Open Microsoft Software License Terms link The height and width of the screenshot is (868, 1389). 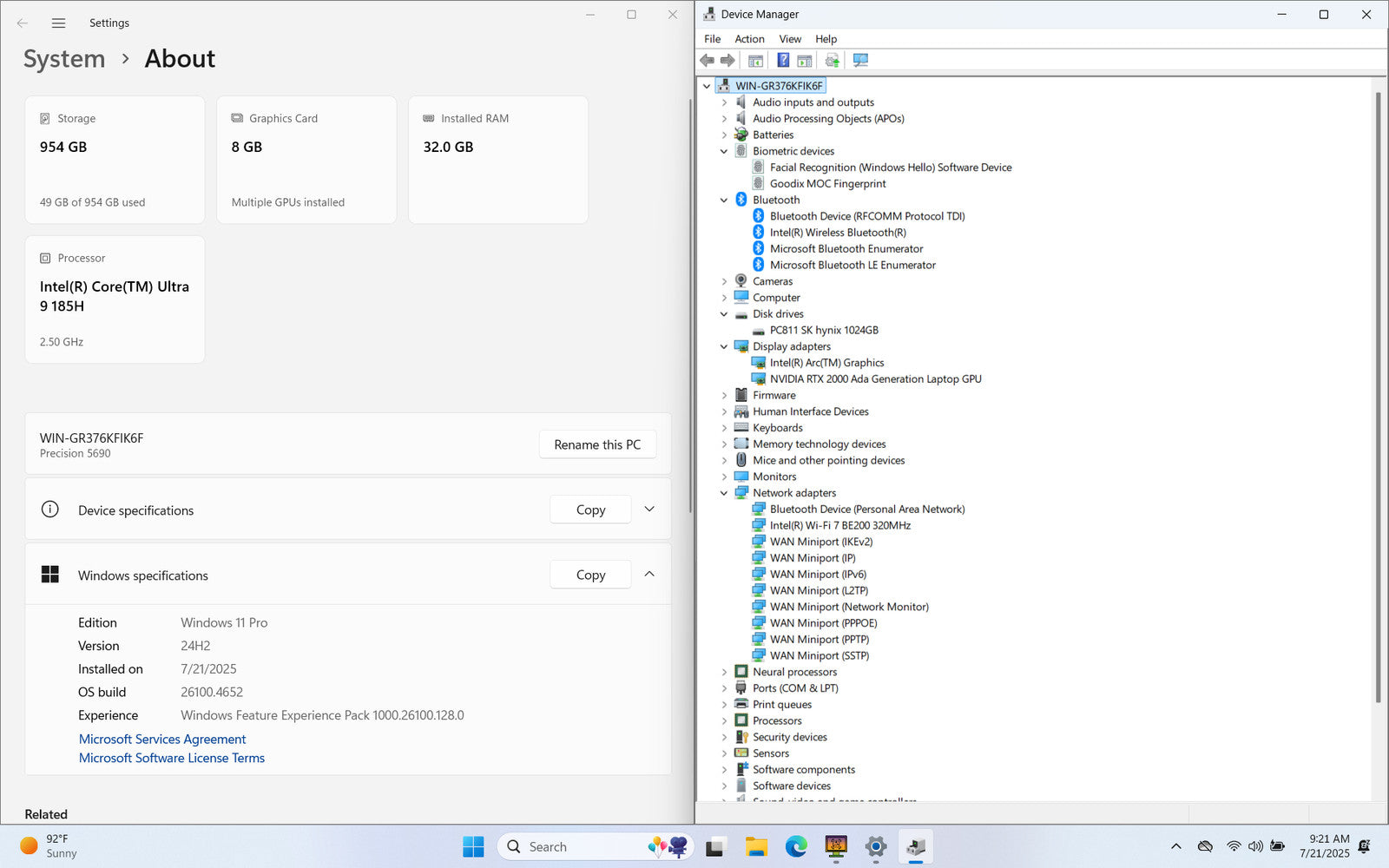[x=172, y=759]
